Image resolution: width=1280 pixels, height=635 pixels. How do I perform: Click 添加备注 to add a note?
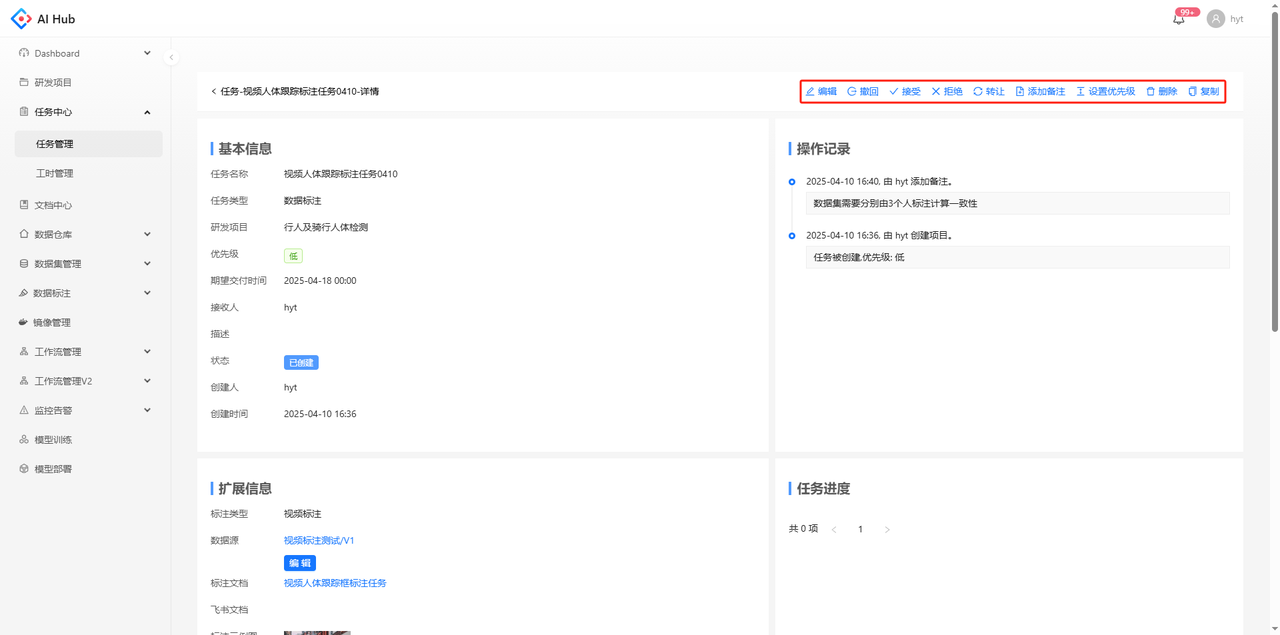point(1040,91)
